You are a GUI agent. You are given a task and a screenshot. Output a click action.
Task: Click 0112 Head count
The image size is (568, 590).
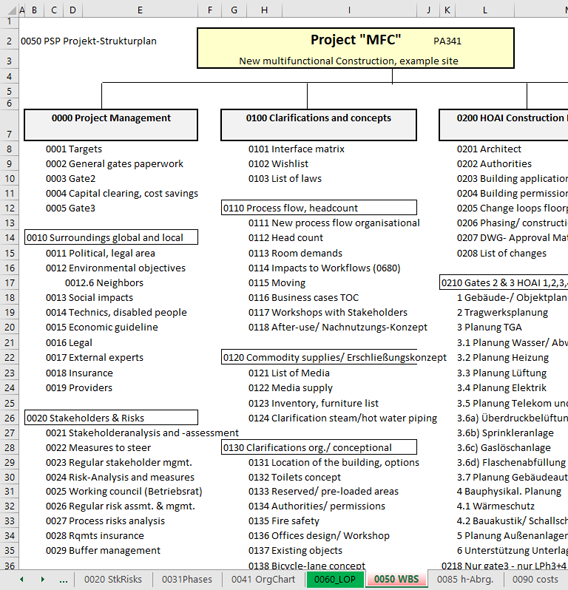point(286,238)
